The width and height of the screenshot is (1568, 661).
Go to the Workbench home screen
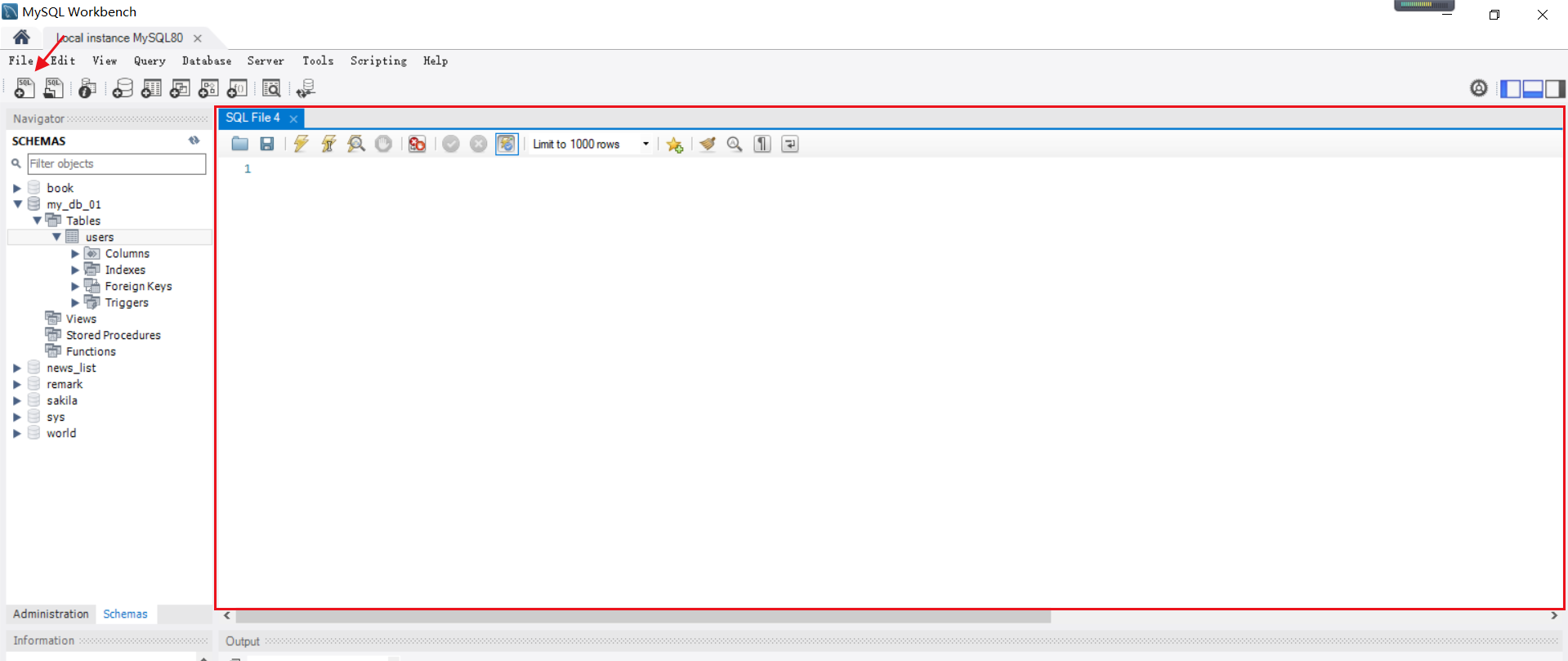(22, 37)
